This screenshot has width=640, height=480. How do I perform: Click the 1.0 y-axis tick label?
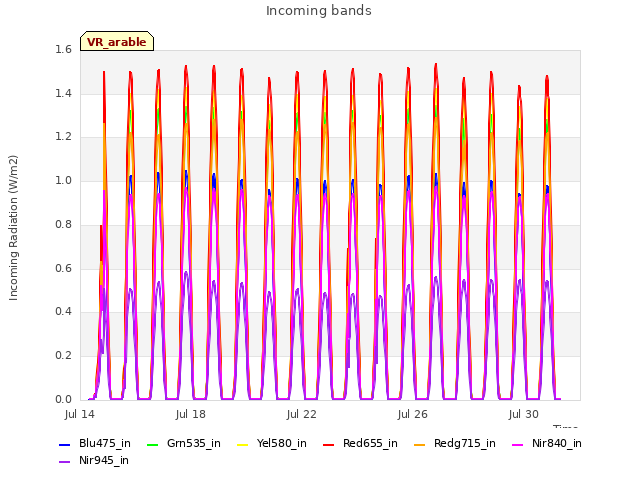point(63,181)
